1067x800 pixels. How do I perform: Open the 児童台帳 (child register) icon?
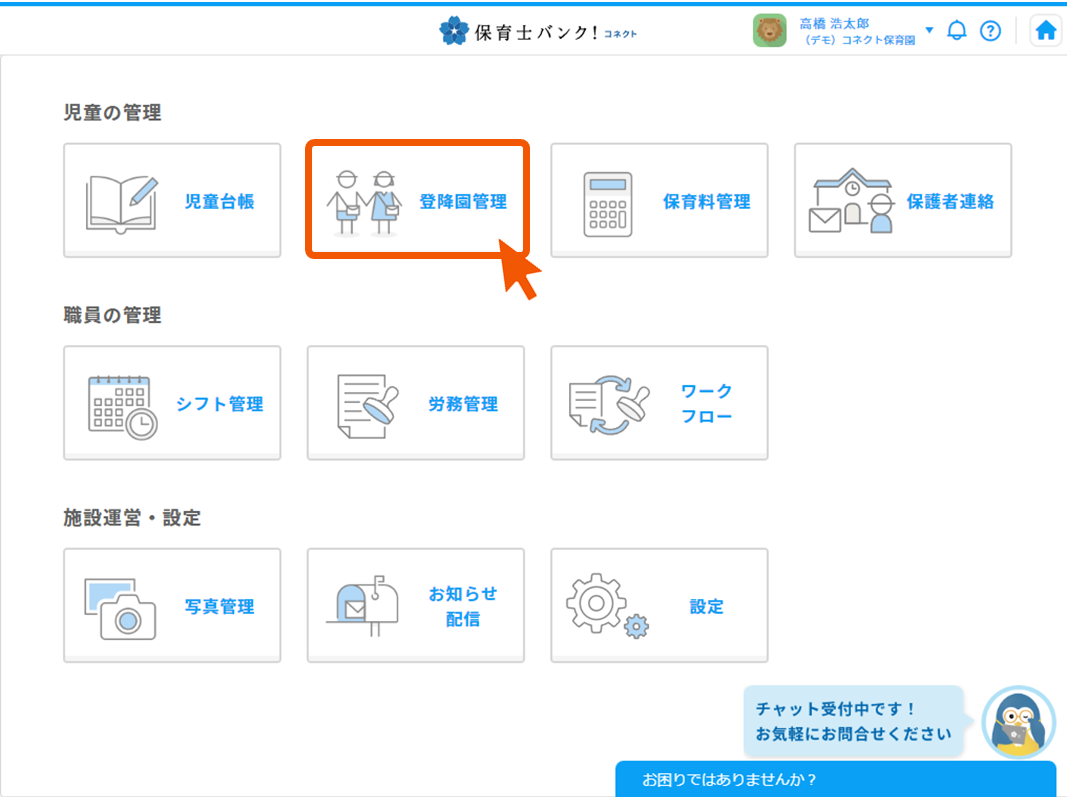[x=171, y=200]
